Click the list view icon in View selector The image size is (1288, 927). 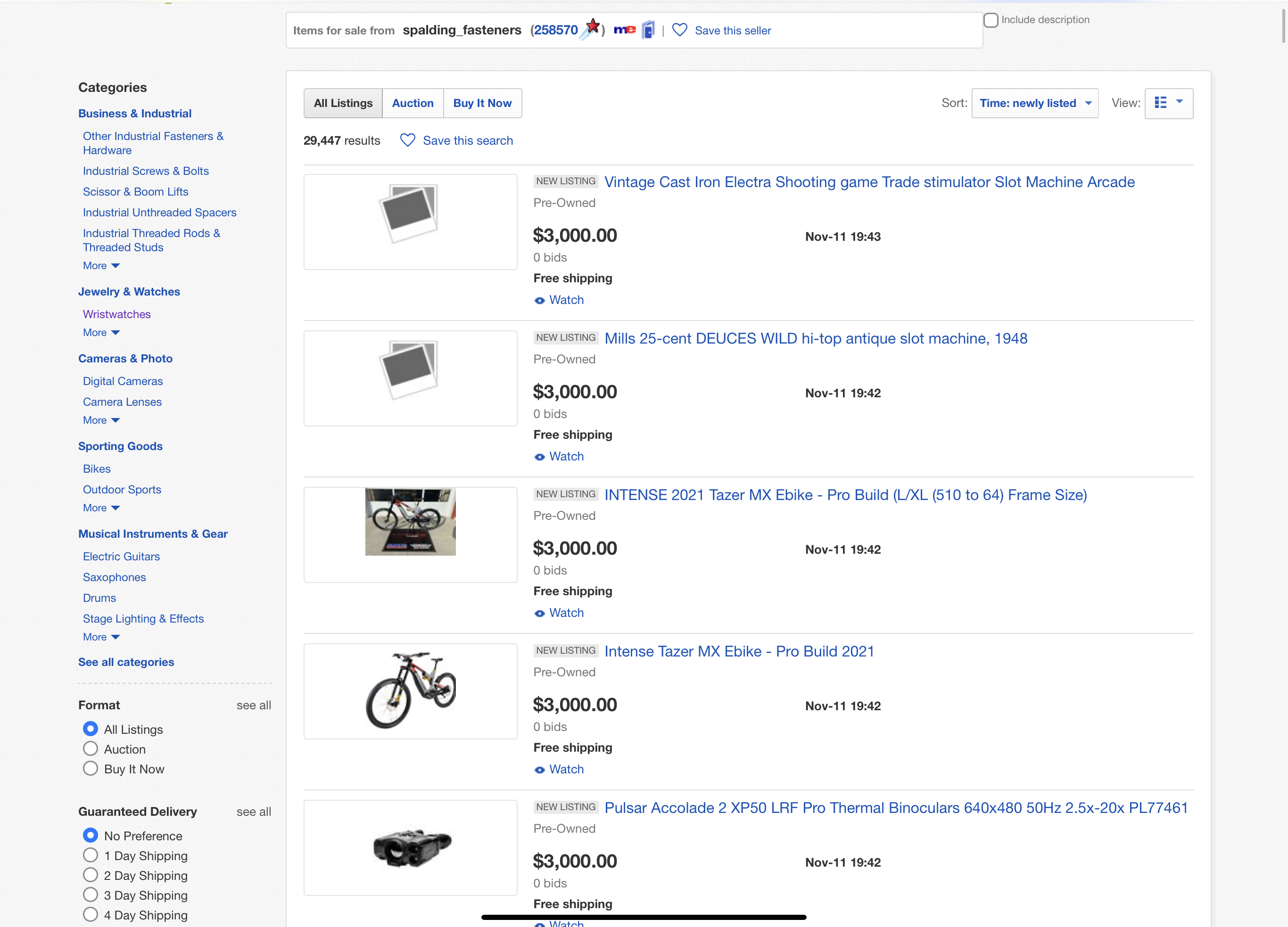pos(1161,103)
